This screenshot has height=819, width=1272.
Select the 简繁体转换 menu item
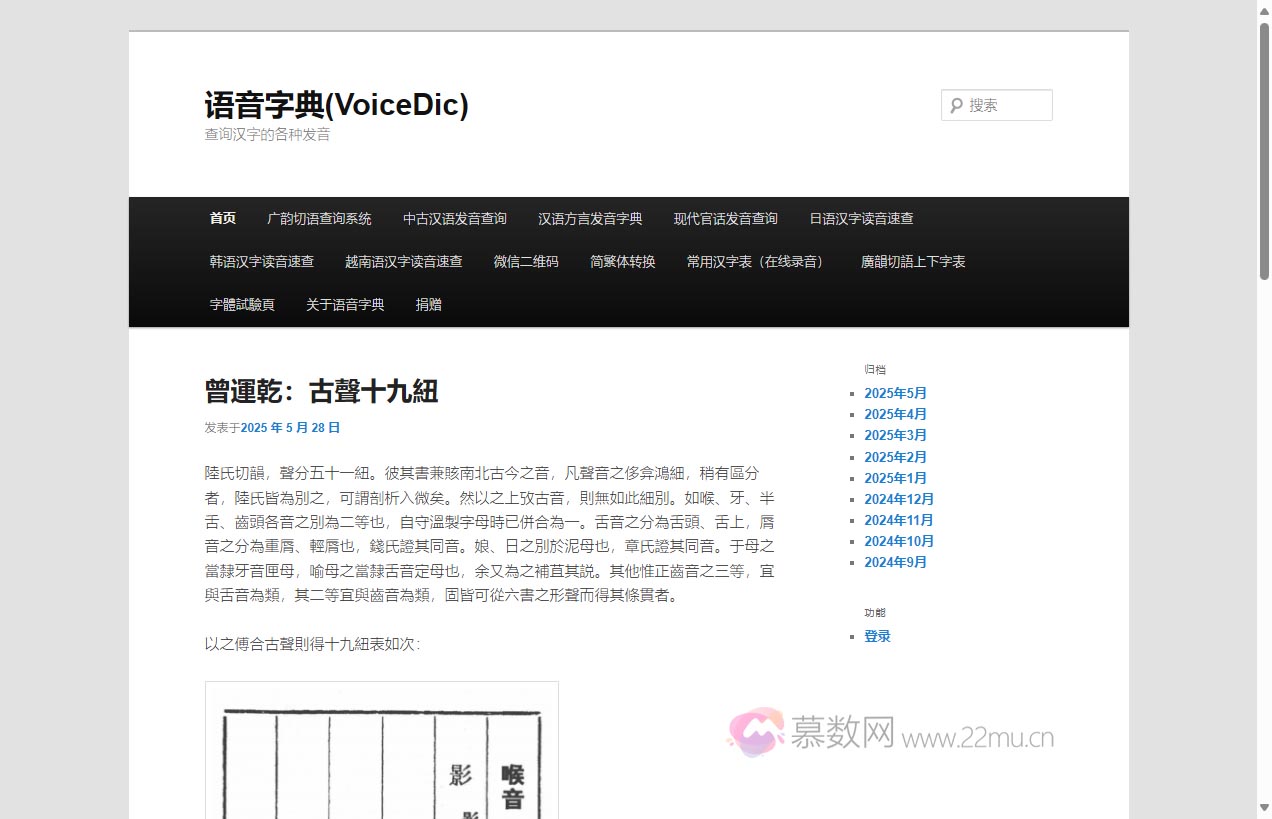click(x=621, y=261)
